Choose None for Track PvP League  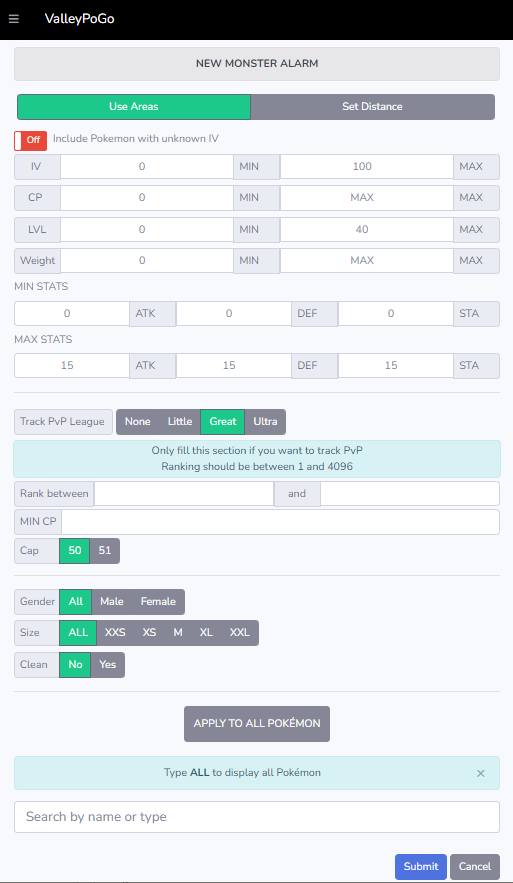click(x=137, y=421)
